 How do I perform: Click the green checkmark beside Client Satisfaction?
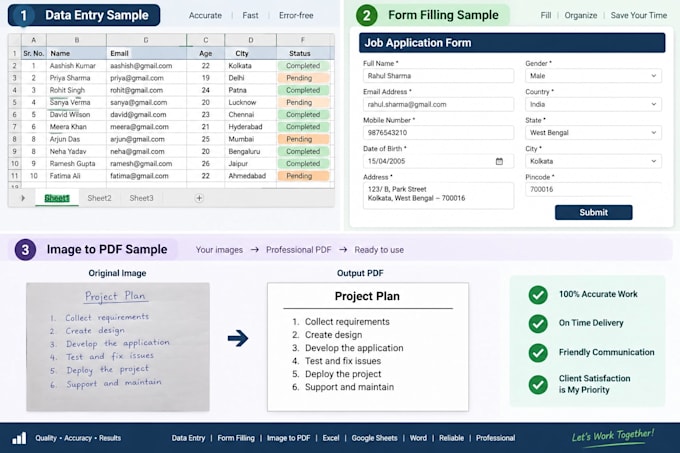pos(538,384)
